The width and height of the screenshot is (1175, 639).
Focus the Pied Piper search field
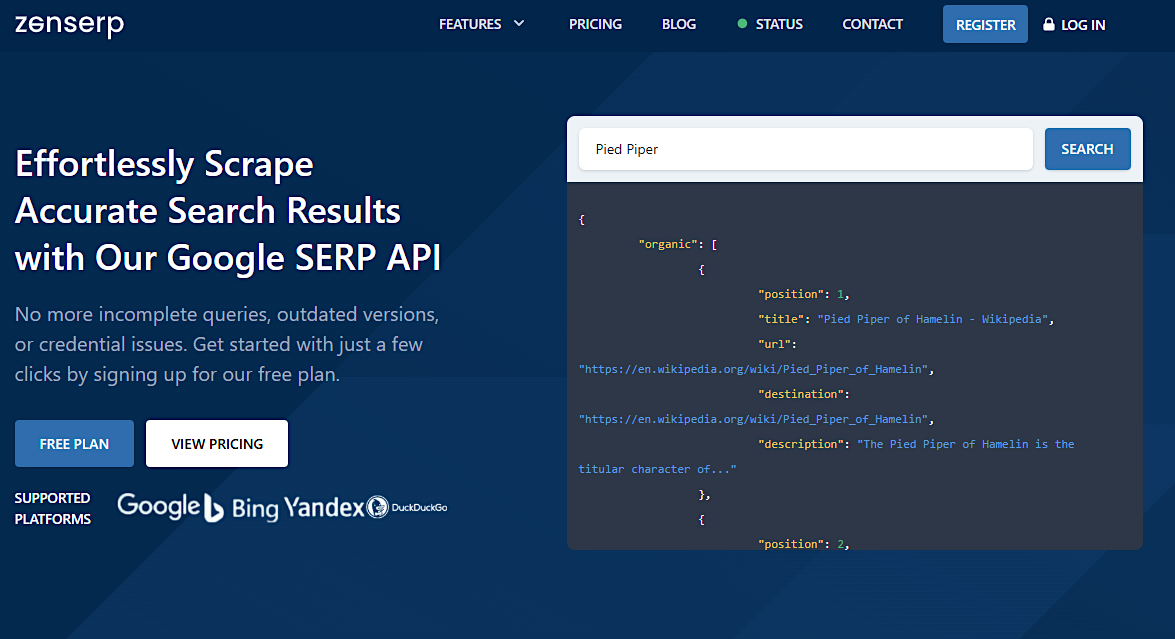click(x=806, y=149)
